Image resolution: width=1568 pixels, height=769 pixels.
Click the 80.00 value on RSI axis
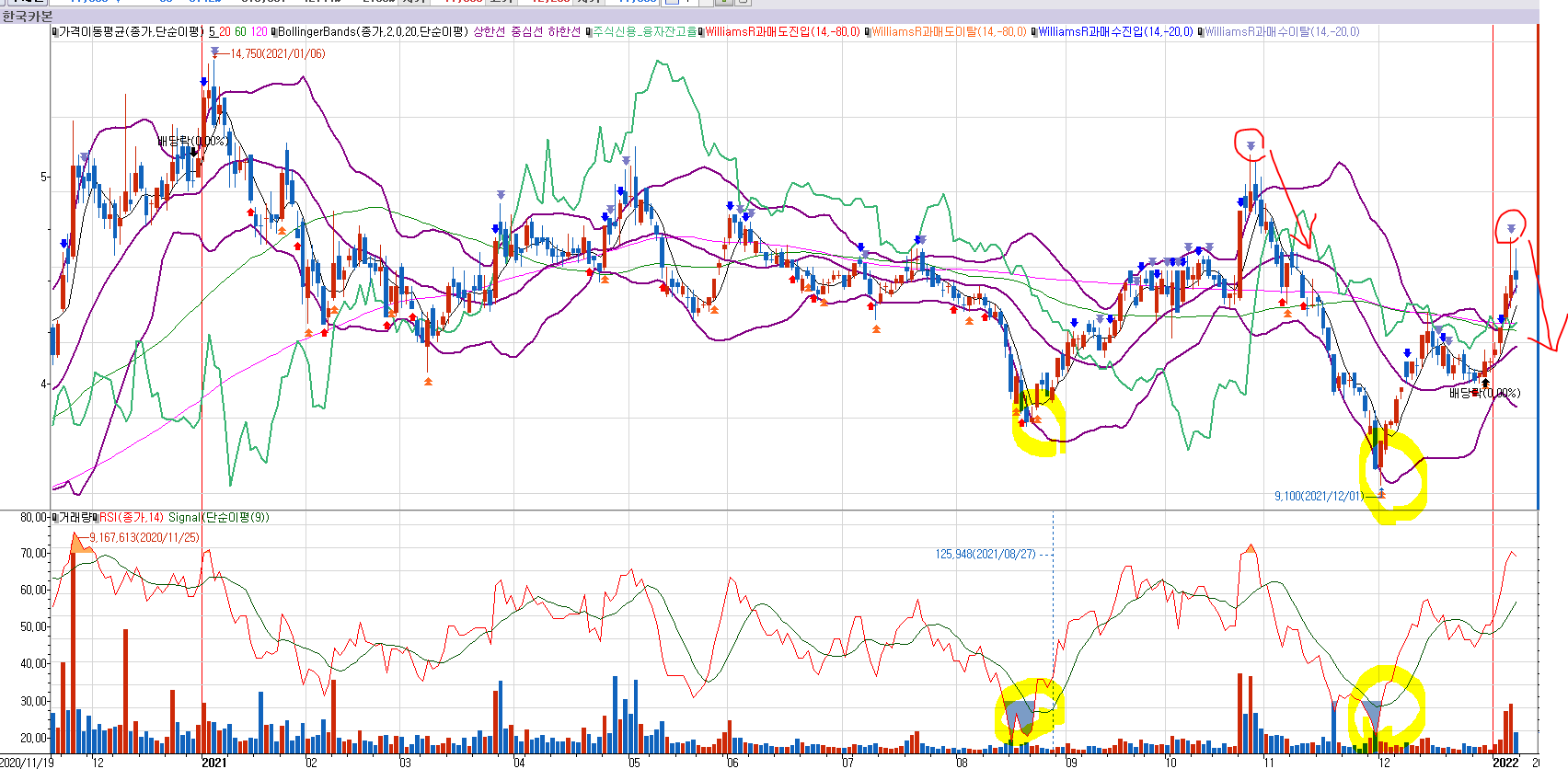point(33,518)
